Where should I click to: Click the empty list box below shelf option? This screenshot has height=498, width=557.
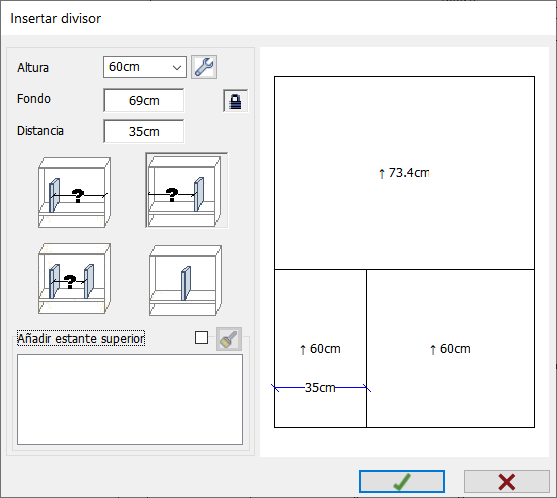coord(130,399)
